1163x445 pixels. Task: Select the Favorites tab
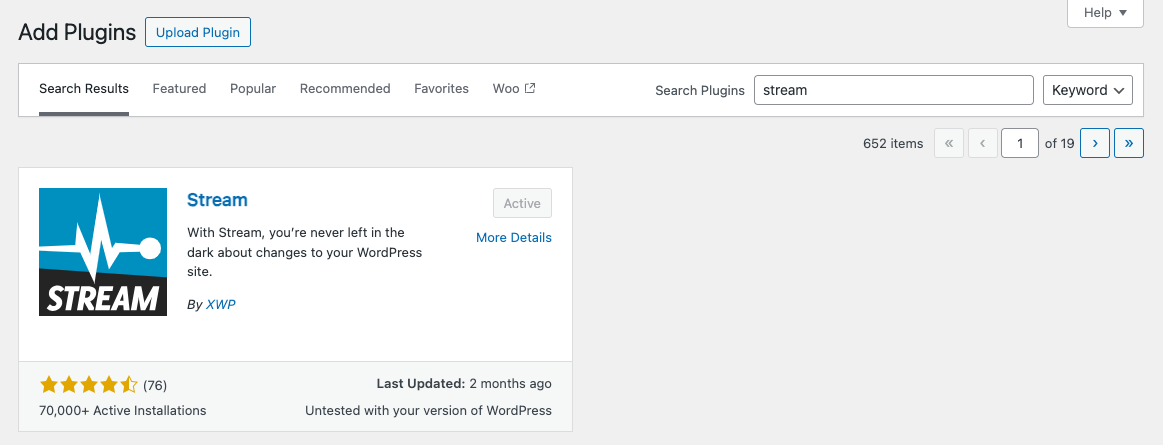pos(441,89)
